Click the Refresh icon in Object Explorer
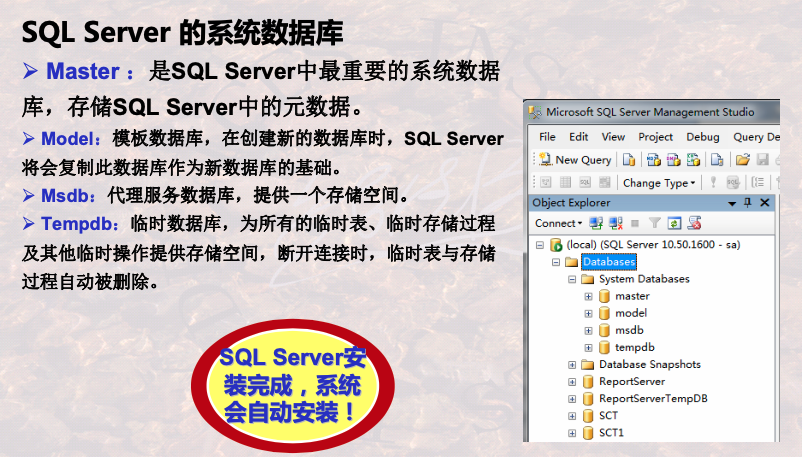 pyautogui.click(x=674, y=223)
